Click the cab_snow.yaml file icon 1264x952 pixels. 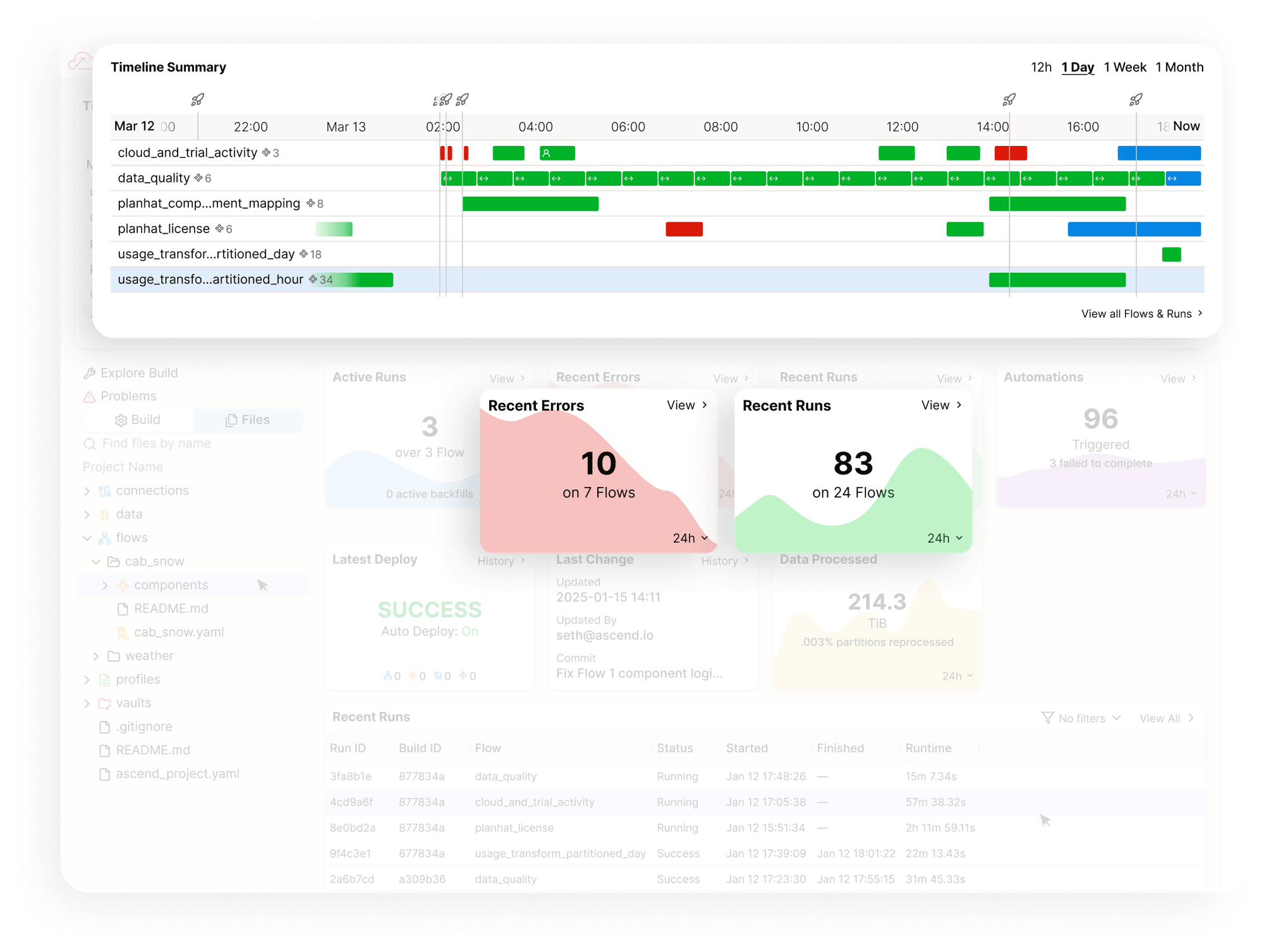pyautogui.click(x=123, y=632)
